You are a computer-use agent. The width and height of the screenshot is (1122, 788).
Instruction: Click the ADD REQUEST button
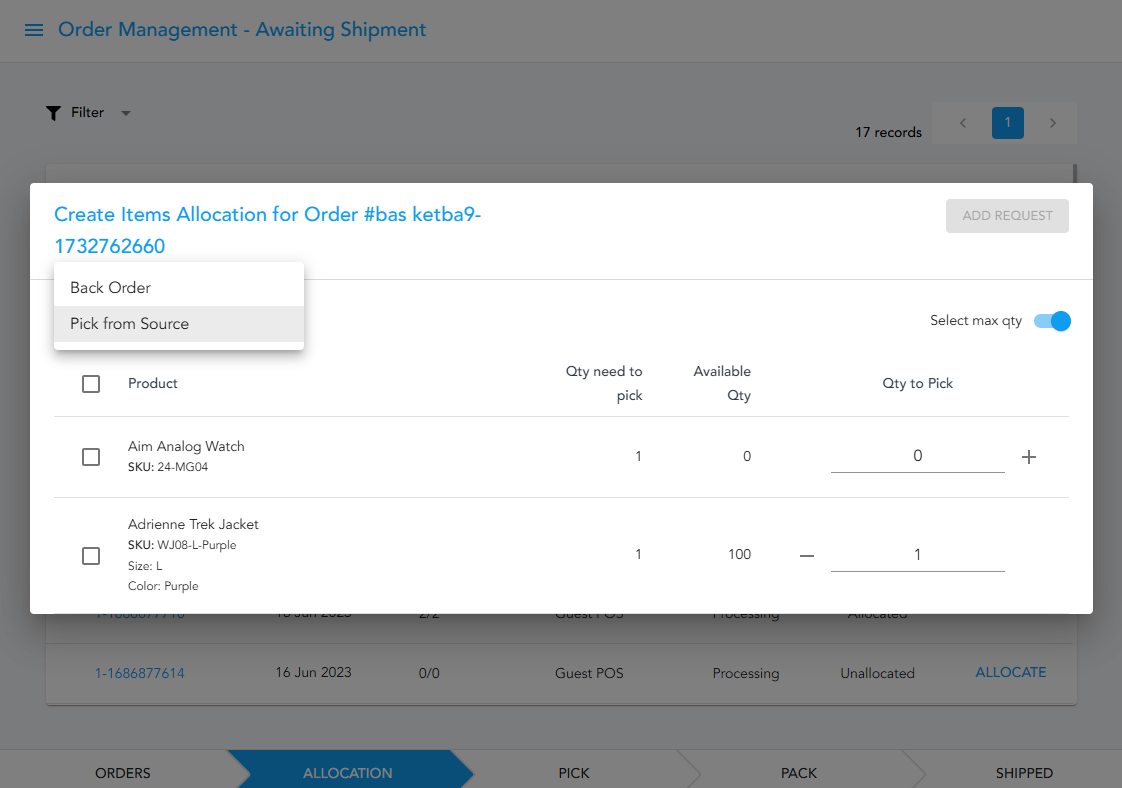(x=1007, y=216)
